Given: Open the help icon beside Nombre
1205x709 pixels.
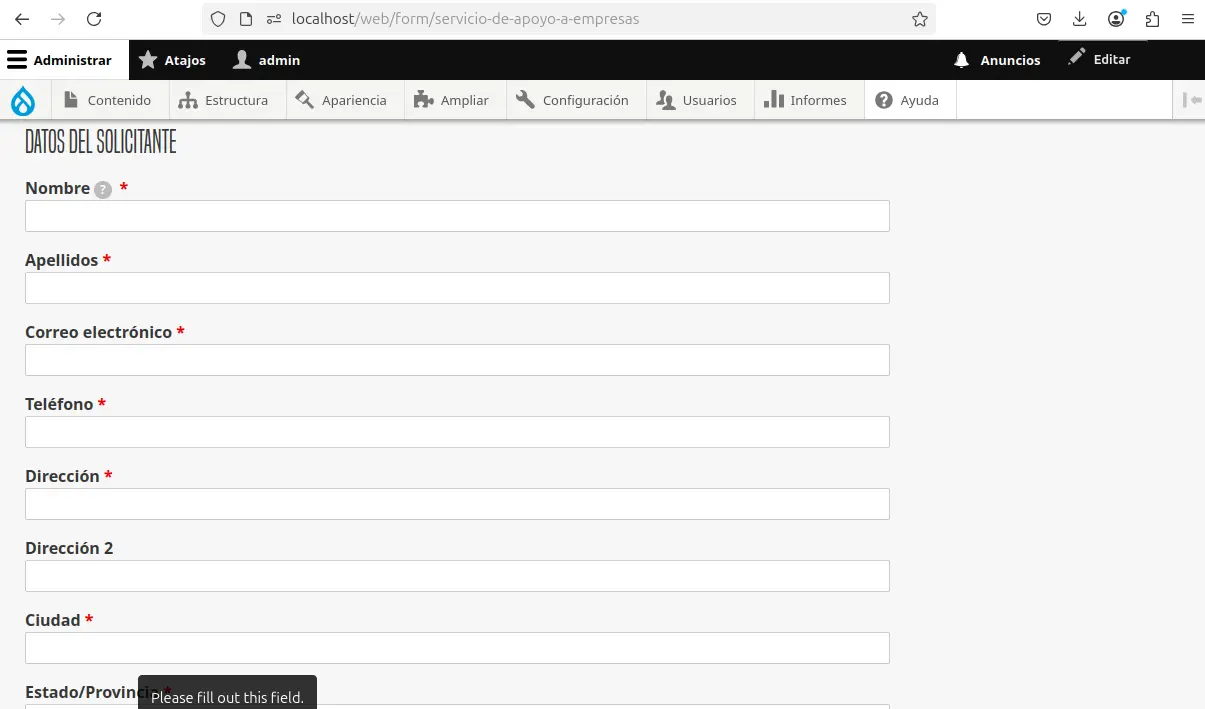Looking at the screenshot, I should (102, 189).
